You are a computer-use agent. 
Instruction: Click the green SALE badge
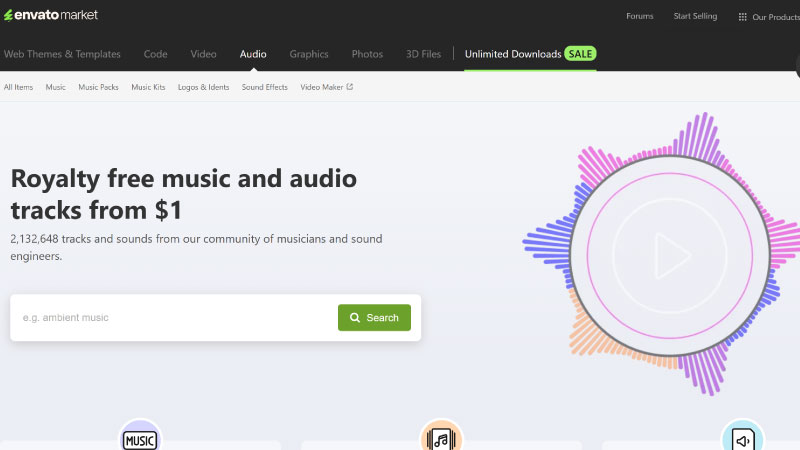[x=580, y=54]
